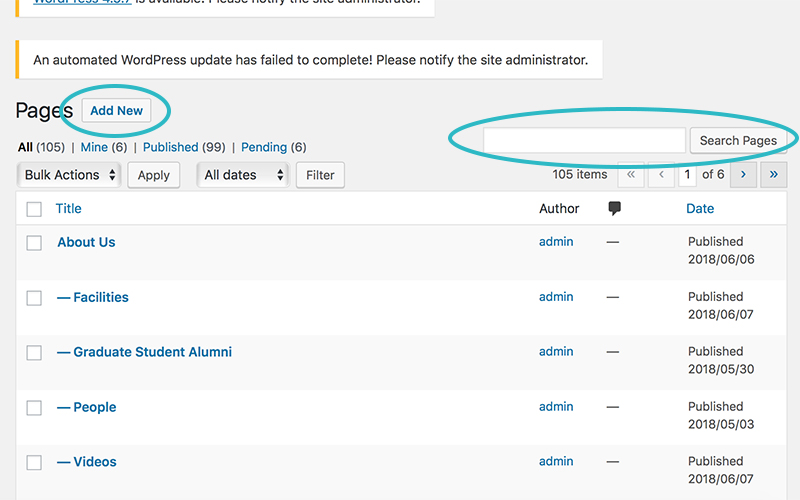Open the Bulk Actions dropdown
Screen dimensions: 800x500
69,175
